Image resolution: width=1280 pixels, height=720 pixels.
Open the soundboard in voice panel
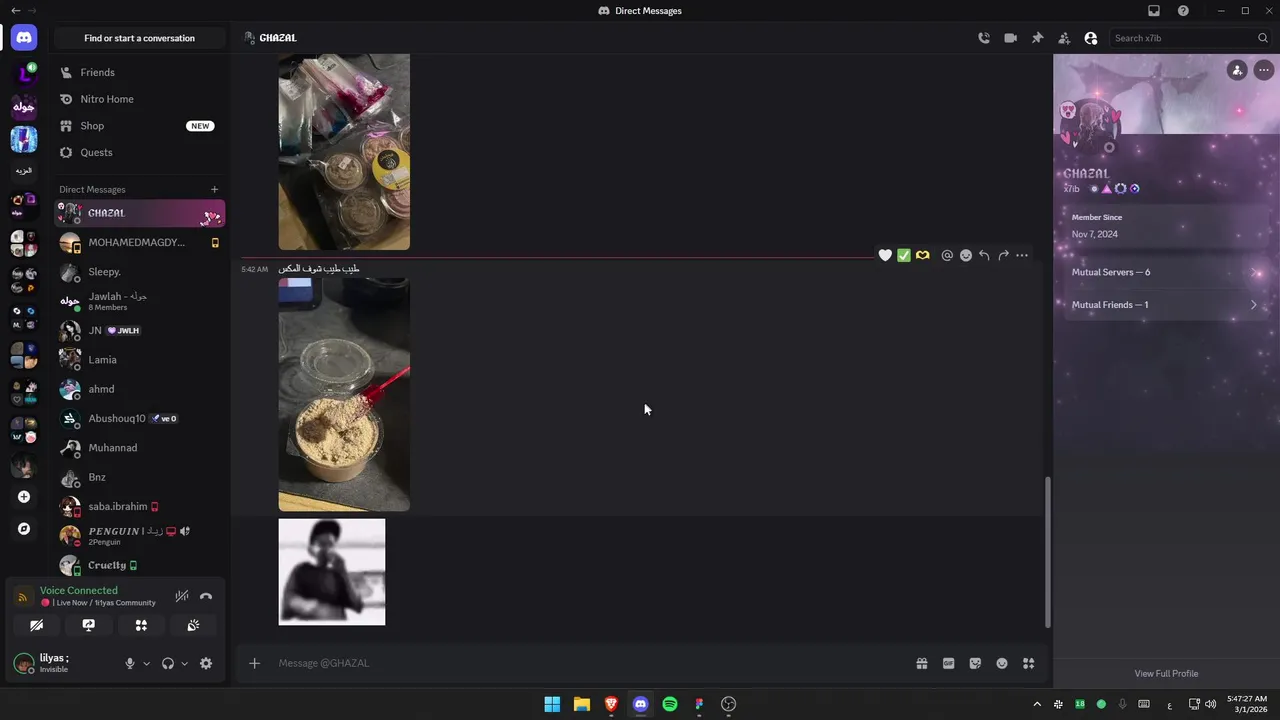193,625
